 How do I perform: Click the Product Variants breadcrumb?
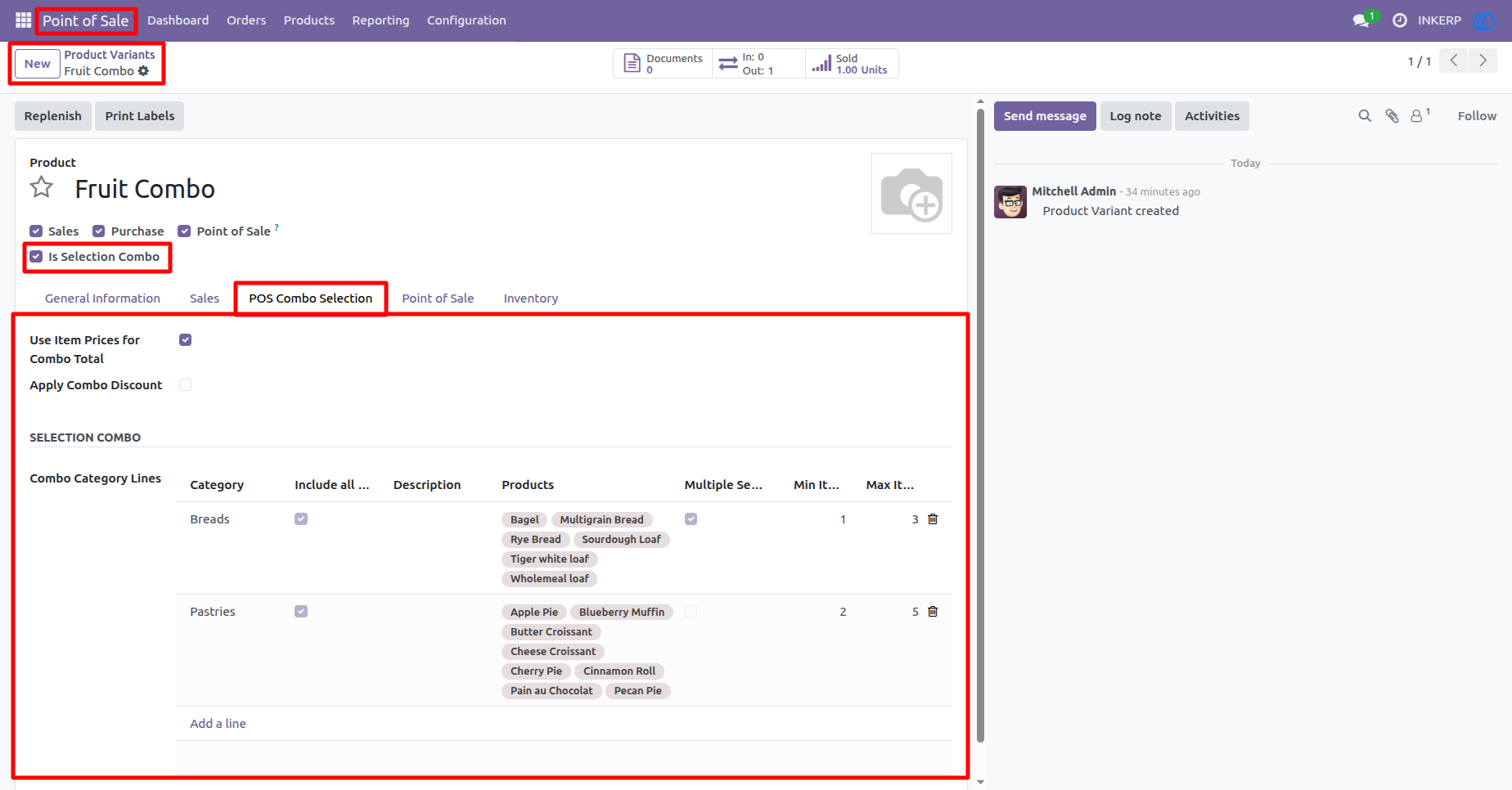click(x=110, y=55)
